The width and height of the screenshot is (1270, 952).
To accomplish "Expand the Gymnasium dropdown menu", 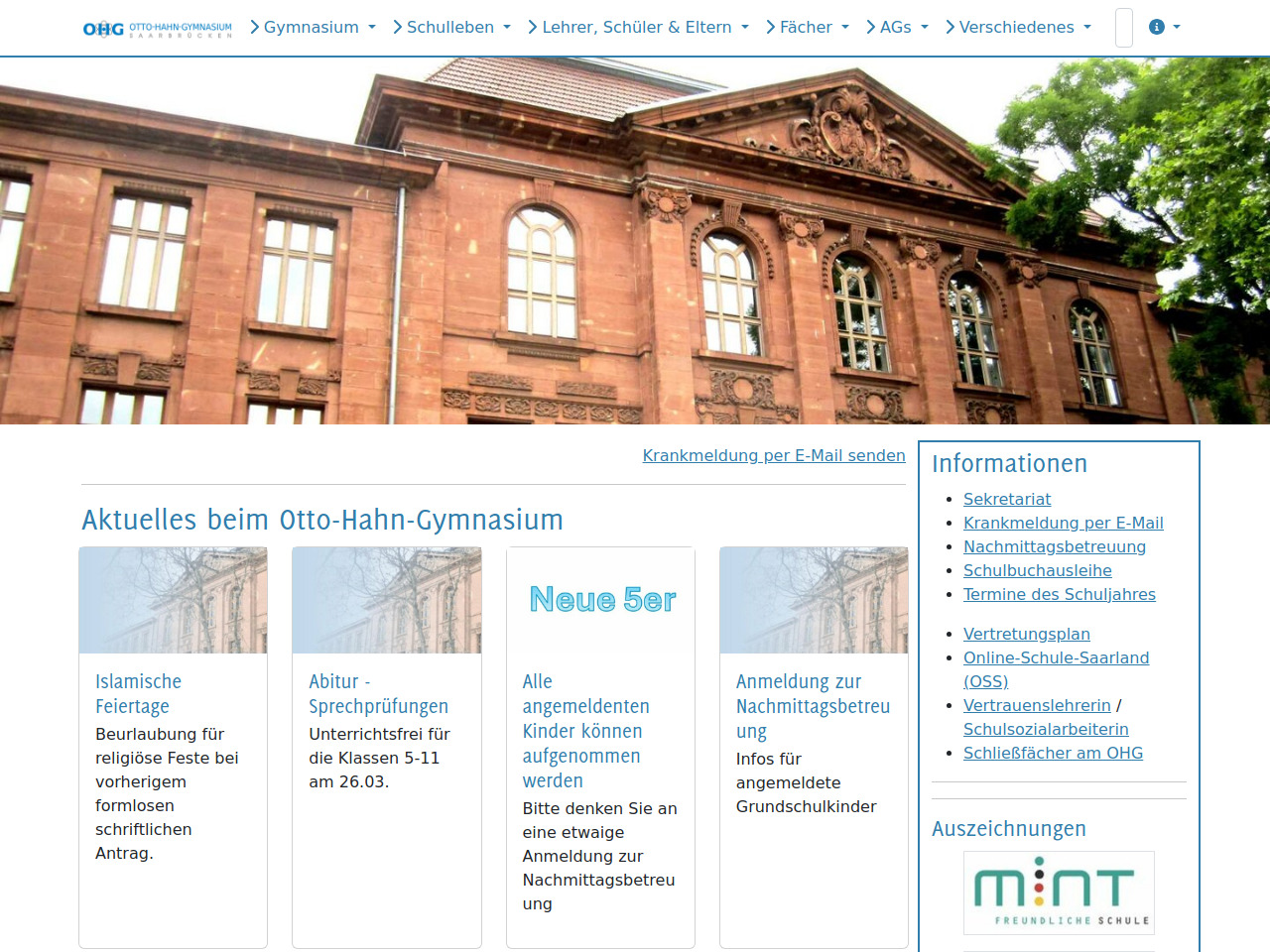I will tap(313, 27).
